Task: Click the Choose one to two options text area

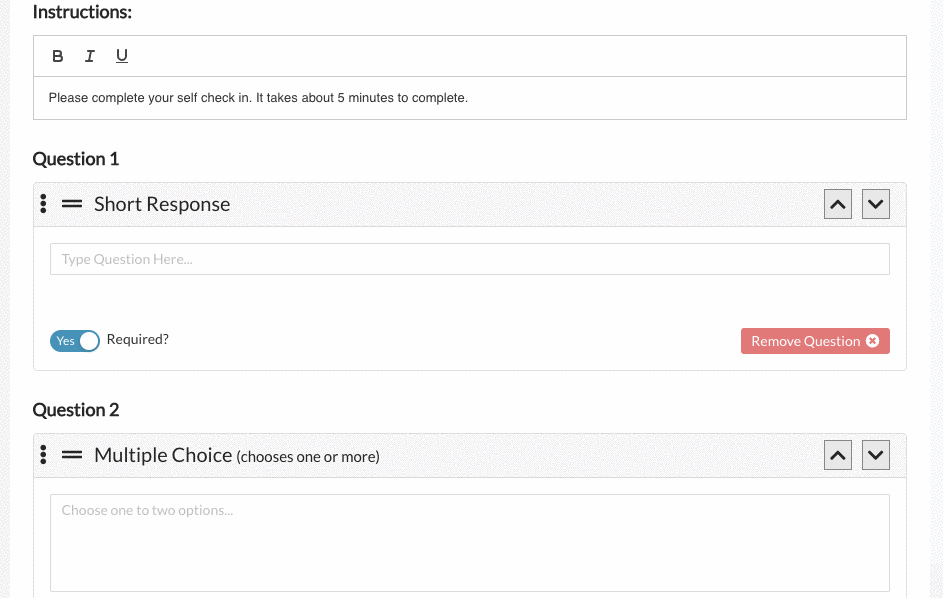Action: (469, 542)
